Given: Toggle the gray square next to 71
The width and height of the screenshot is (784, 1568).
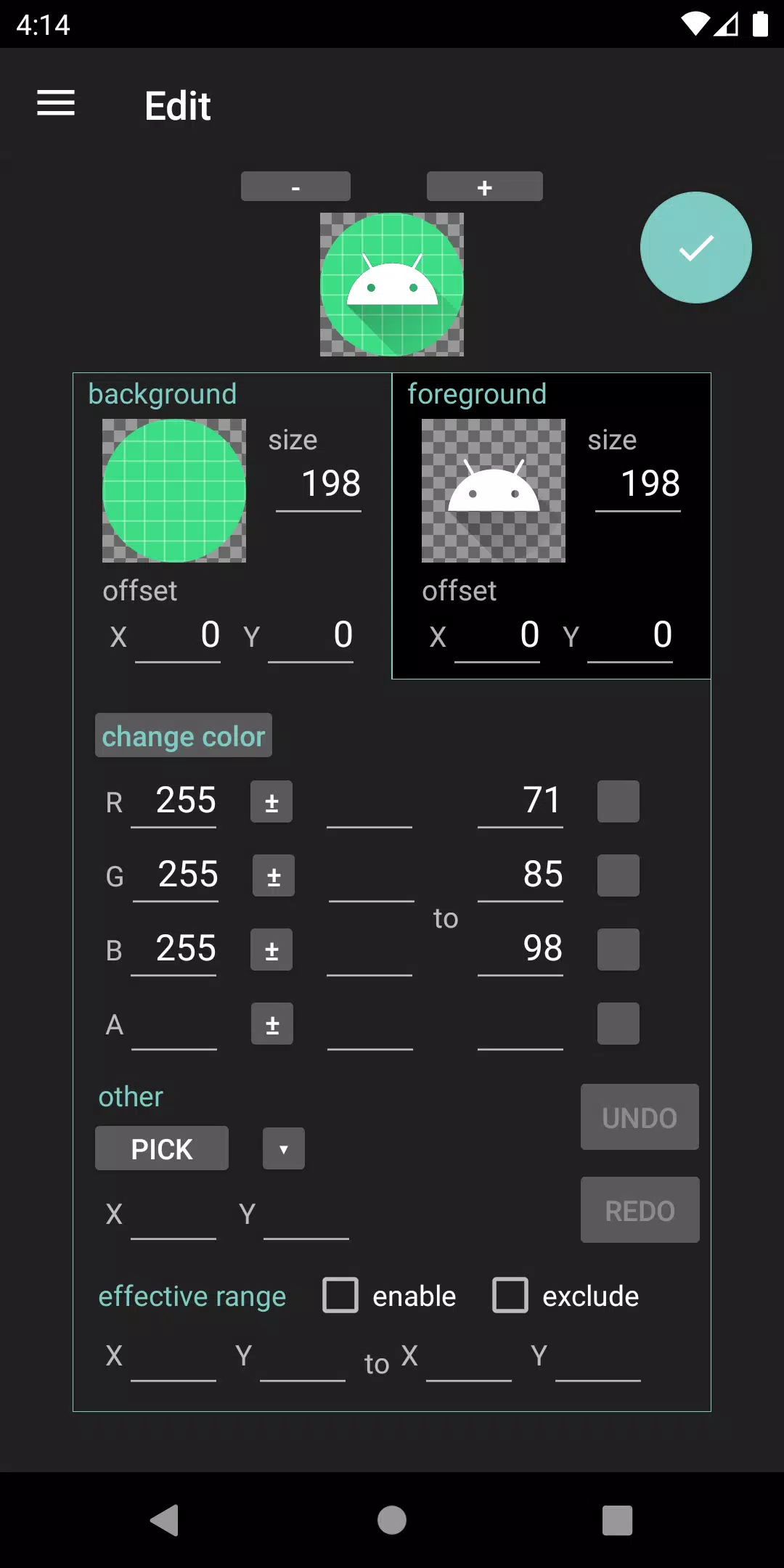Looking at the screenshot, I should click(618, 801).
